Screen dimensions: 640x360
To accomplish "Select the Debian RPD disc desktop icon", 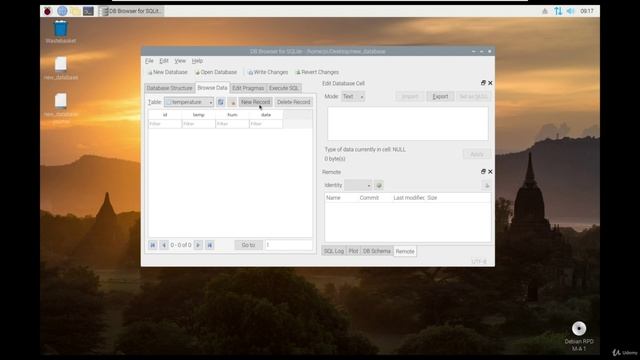I will coord(579,336).
